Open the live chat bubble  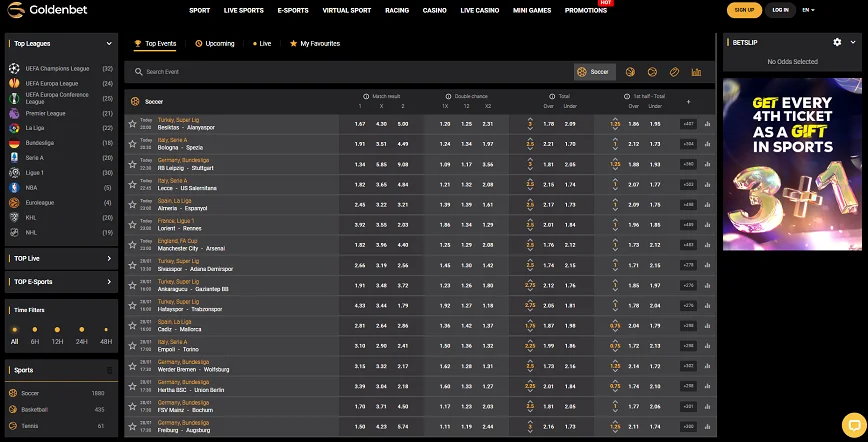click(854, 425)
